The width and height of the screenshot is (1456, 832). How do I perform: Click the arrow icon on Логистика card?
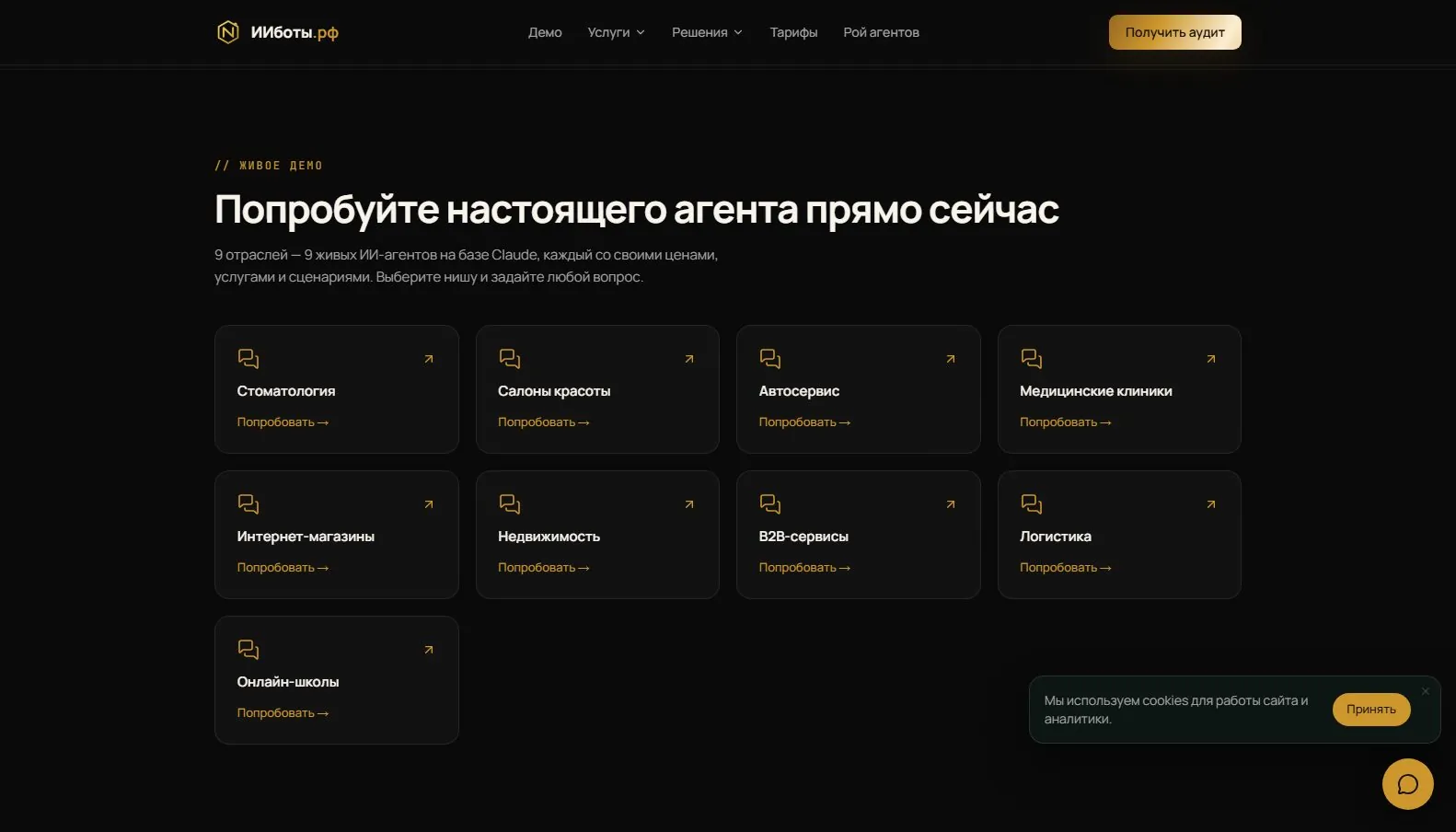click(1211, 504)
